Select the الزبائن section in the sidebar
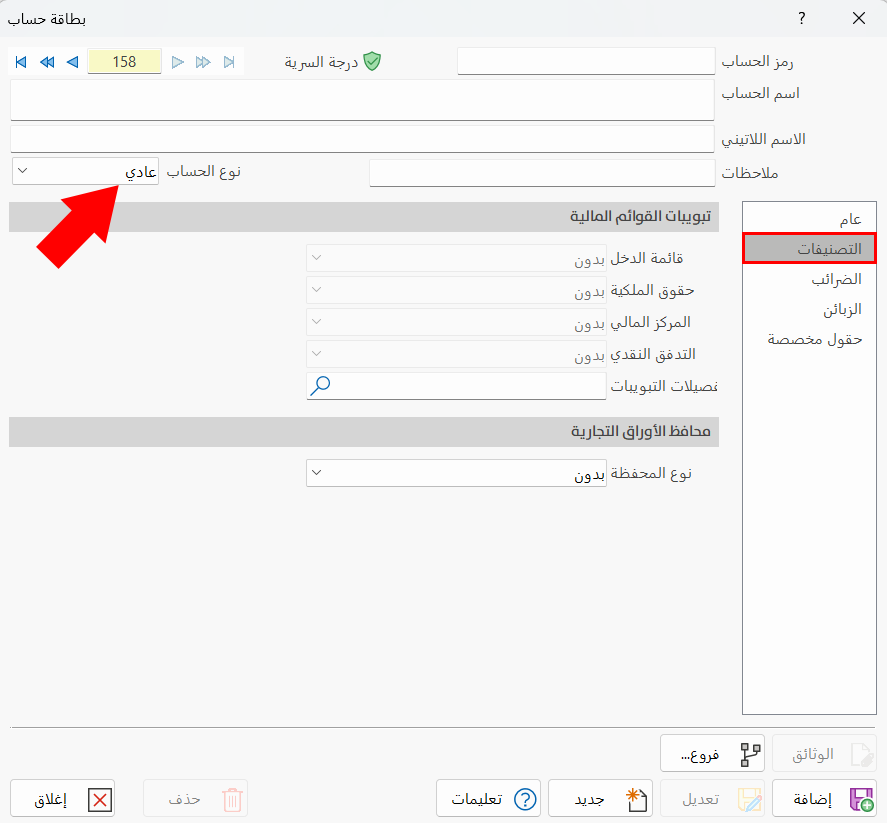 [810, 310]
